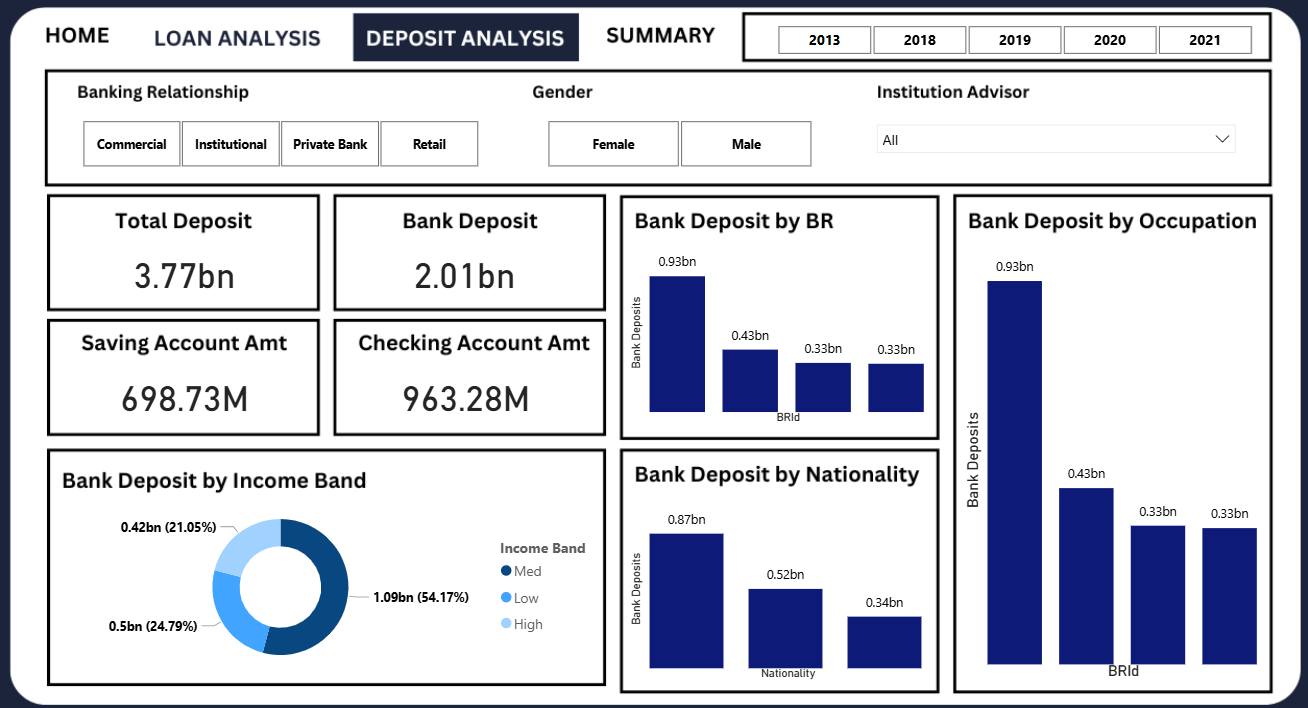Select the 0.93bn bar in Occupation chart
This screenshot has width=1308, height=708.
coord(1014,472)
